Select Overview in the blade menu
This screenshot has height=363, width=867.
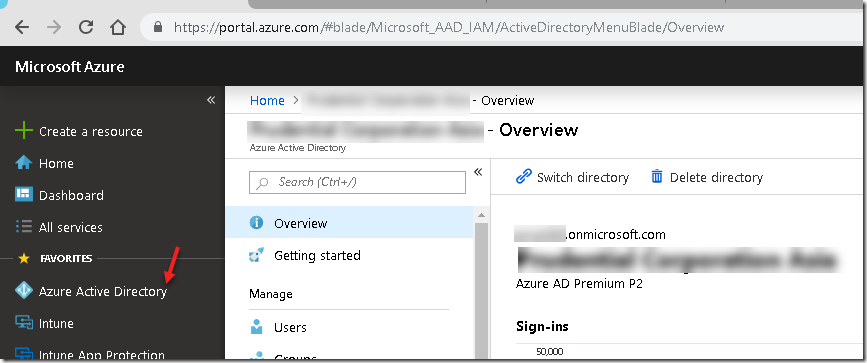pyautogui.click(x=349, y=222)
